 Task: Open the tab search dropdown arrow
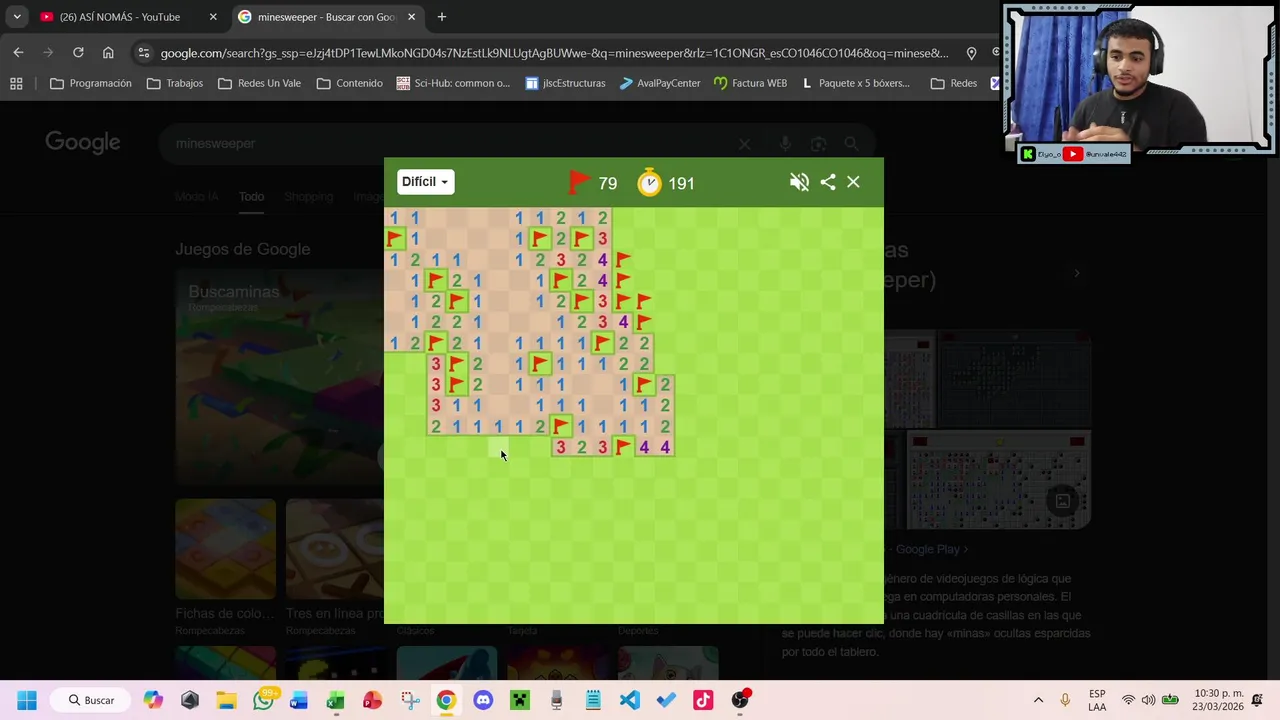17,17
